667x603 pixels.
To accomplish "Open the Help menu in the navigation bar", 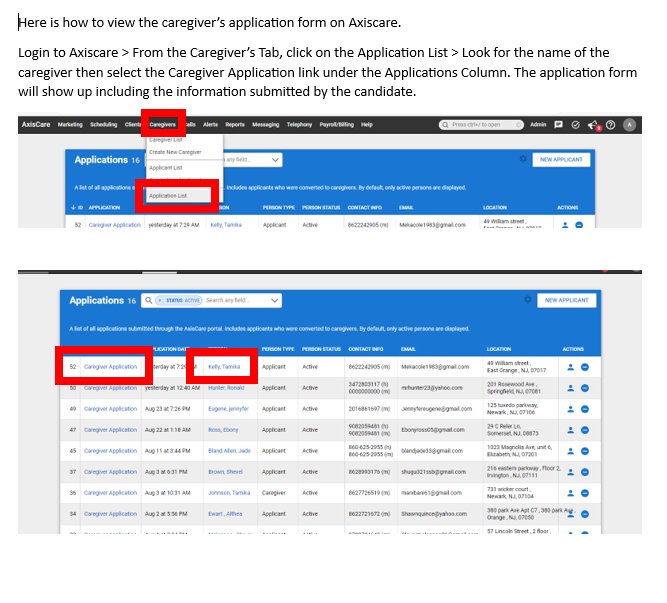I will point(367,125).
